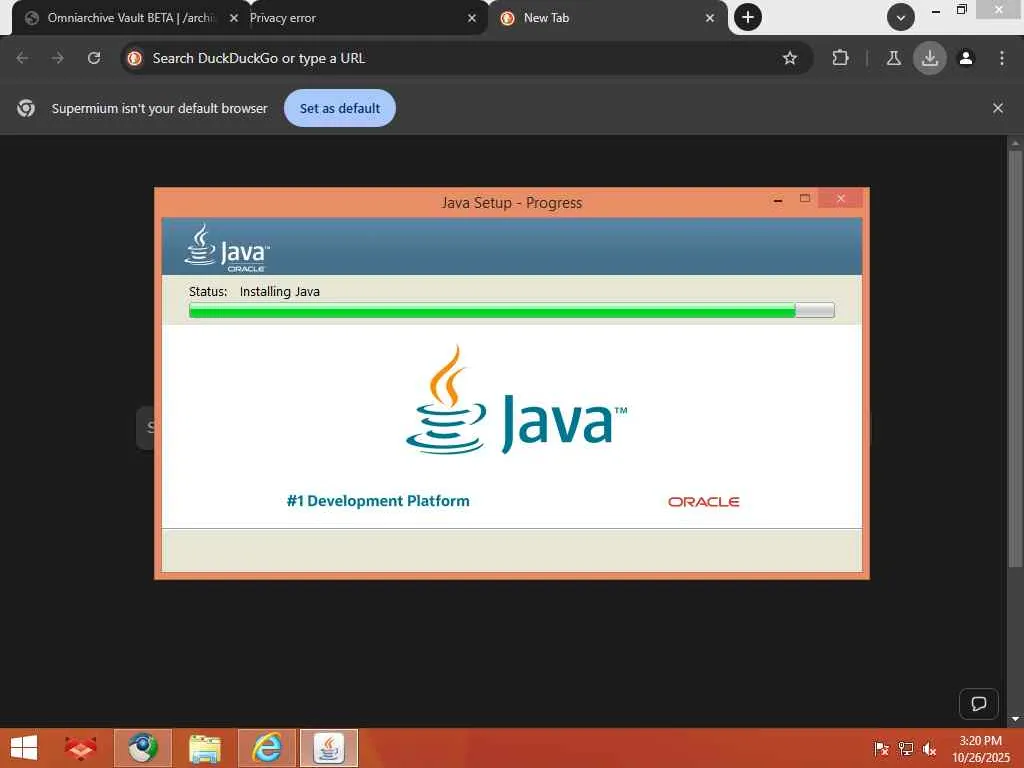
Task: Open Internet Explorer from taskbar
Action: point(266,748)
